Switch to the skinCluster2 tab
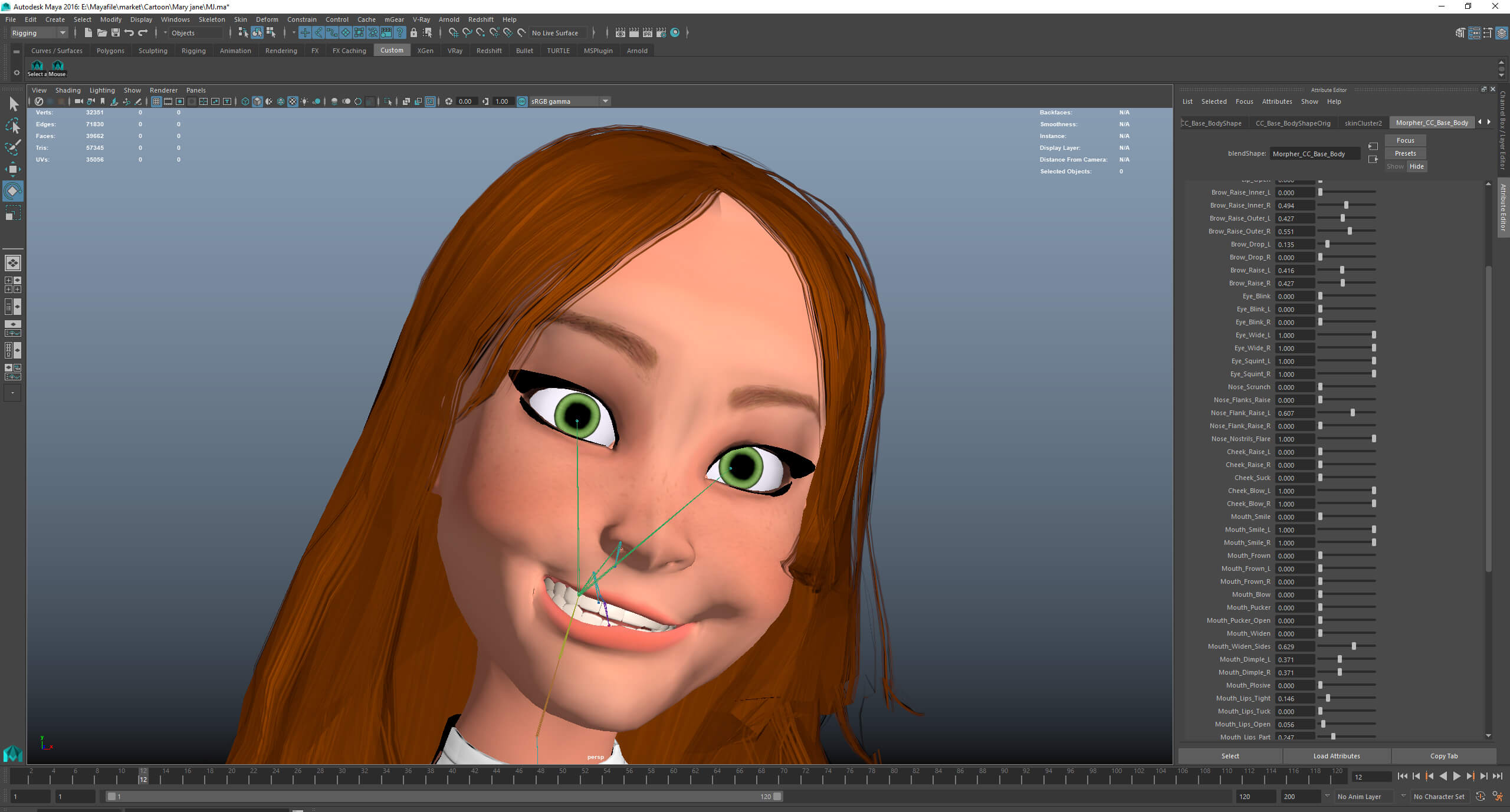 tap(1363, 123)
